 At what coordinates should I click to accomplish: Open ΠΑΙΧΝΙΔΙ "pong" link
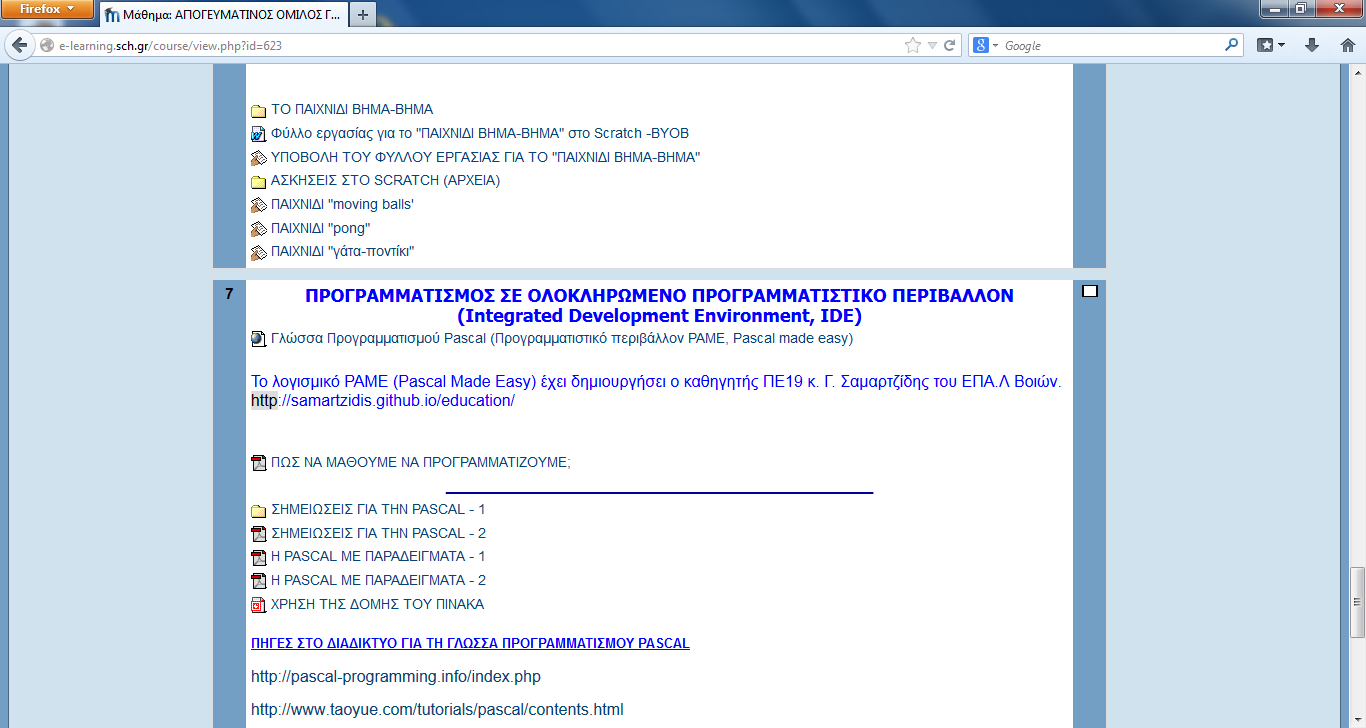click(320, 229)
